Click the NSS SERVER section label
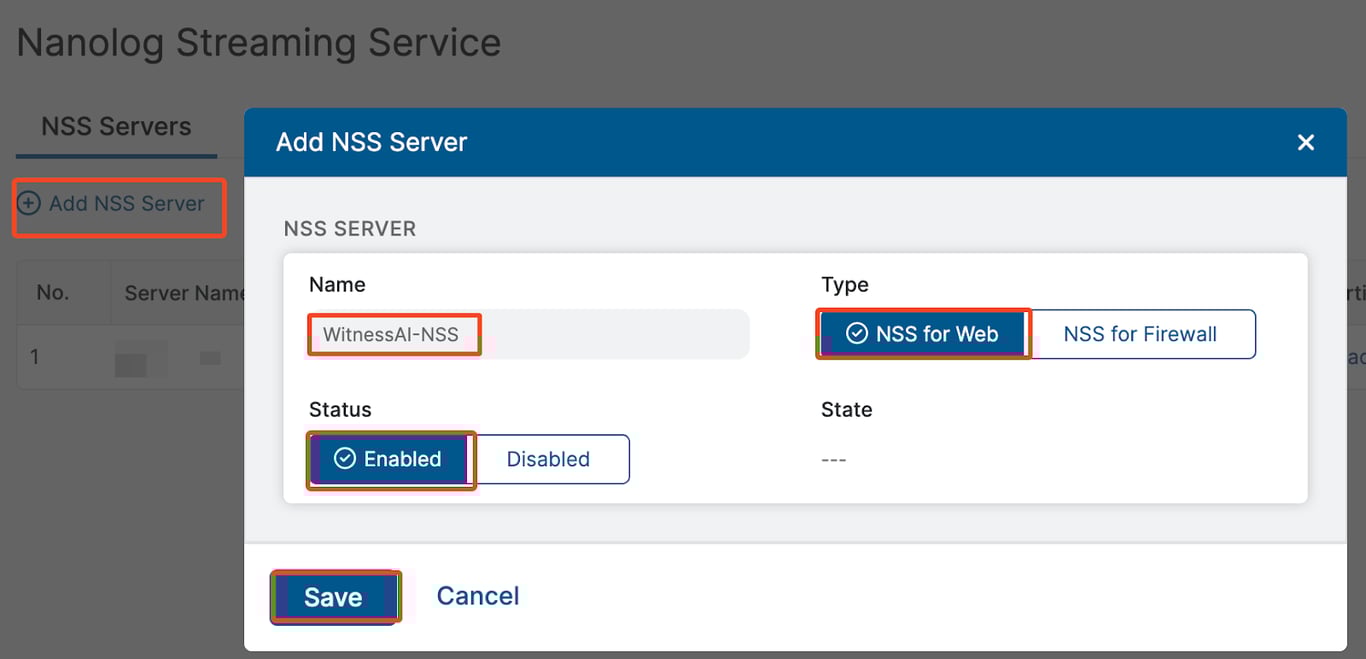Screen dimensions: 1366x659 click(350, 229)
